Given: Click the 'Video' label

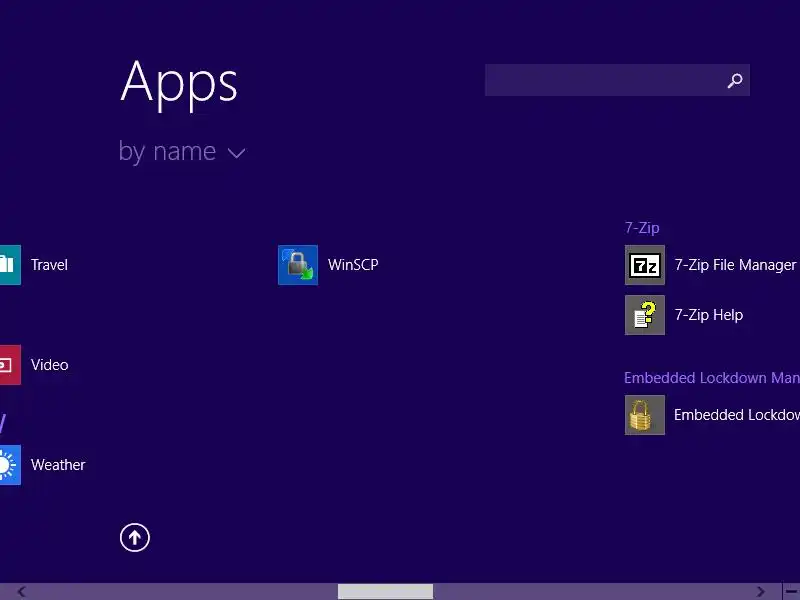Looking at the screenshot, I should pyautogui.click(x=49, y=365).
